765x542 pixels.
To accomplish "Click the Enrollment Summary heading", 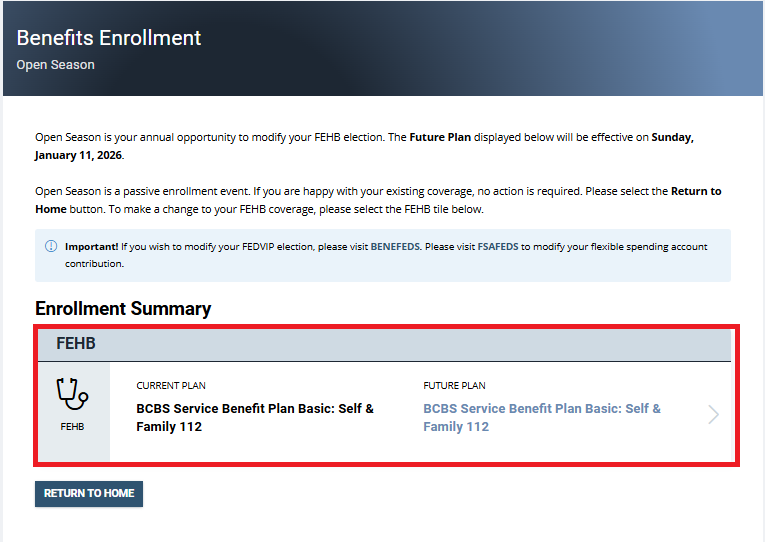I will tap(123, 308).
